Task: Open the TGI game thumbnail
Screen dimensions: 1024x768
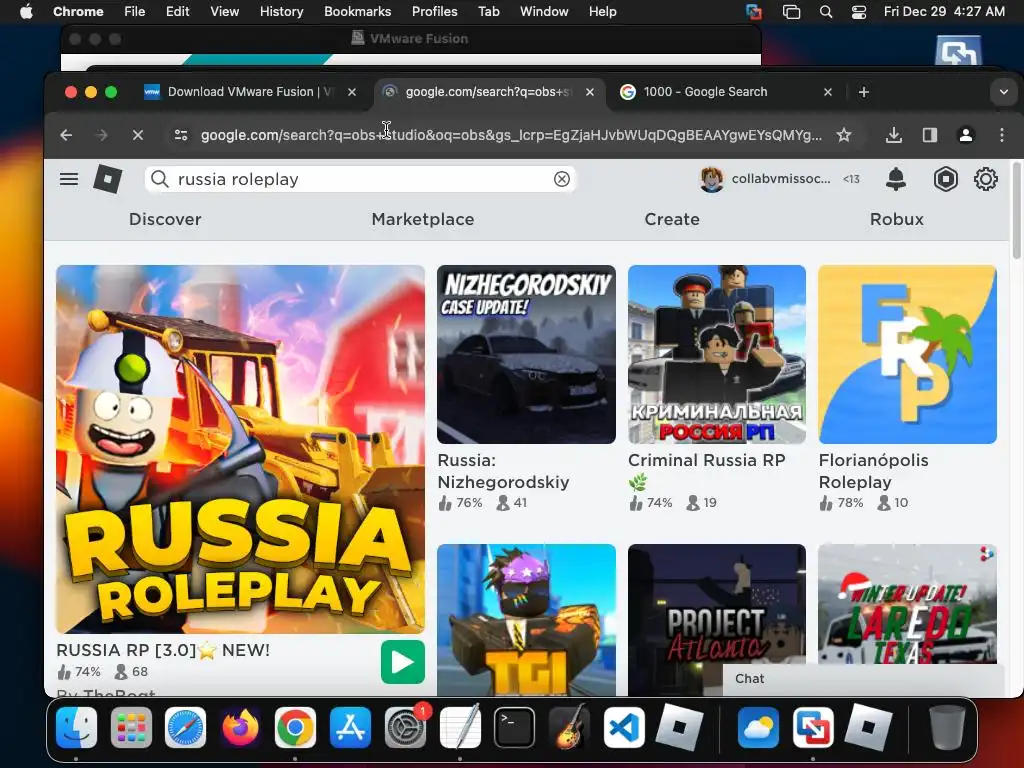Action: click(526, 620)
